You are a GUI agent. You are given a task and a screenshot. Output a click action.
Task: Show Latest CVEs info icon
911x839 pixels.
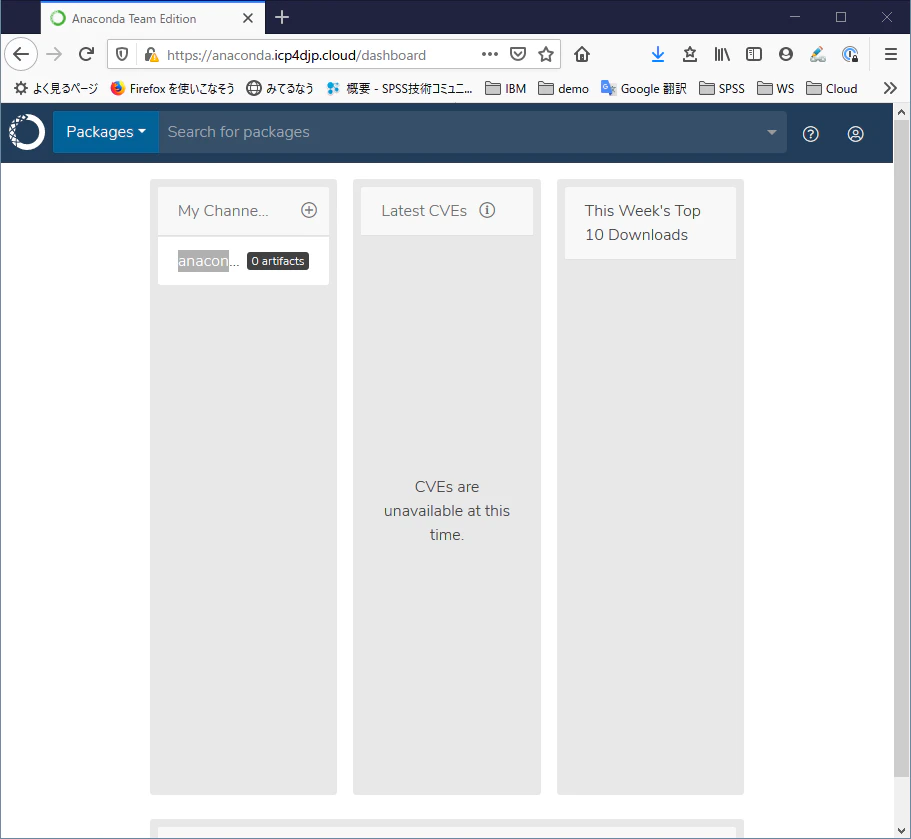point(487,210)
